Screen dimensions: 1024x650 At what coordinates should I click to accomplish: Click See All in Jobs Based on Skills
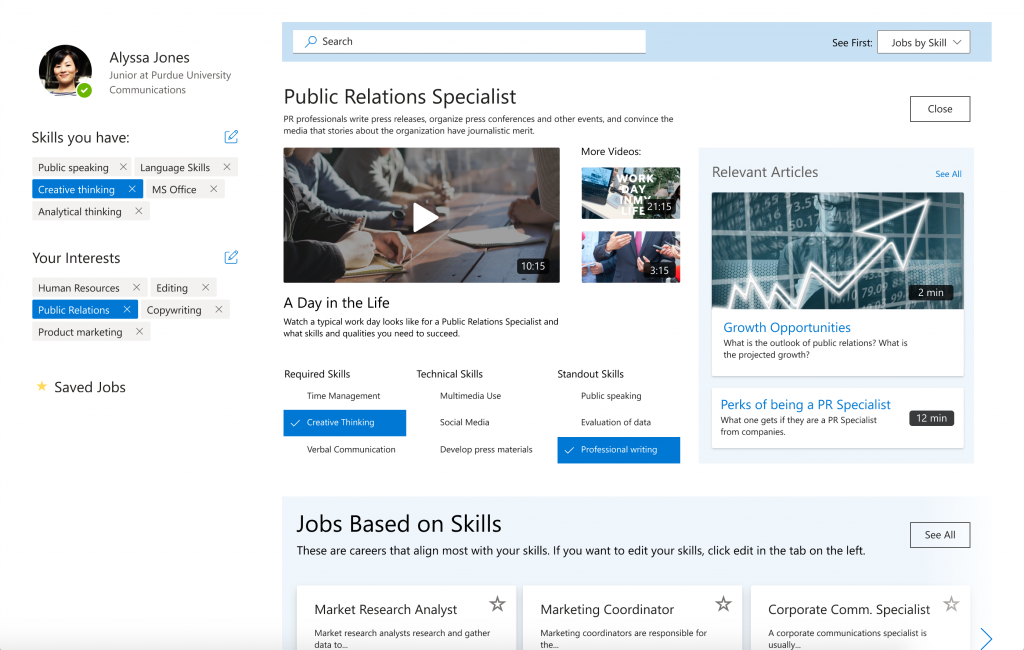pos(939,535)
